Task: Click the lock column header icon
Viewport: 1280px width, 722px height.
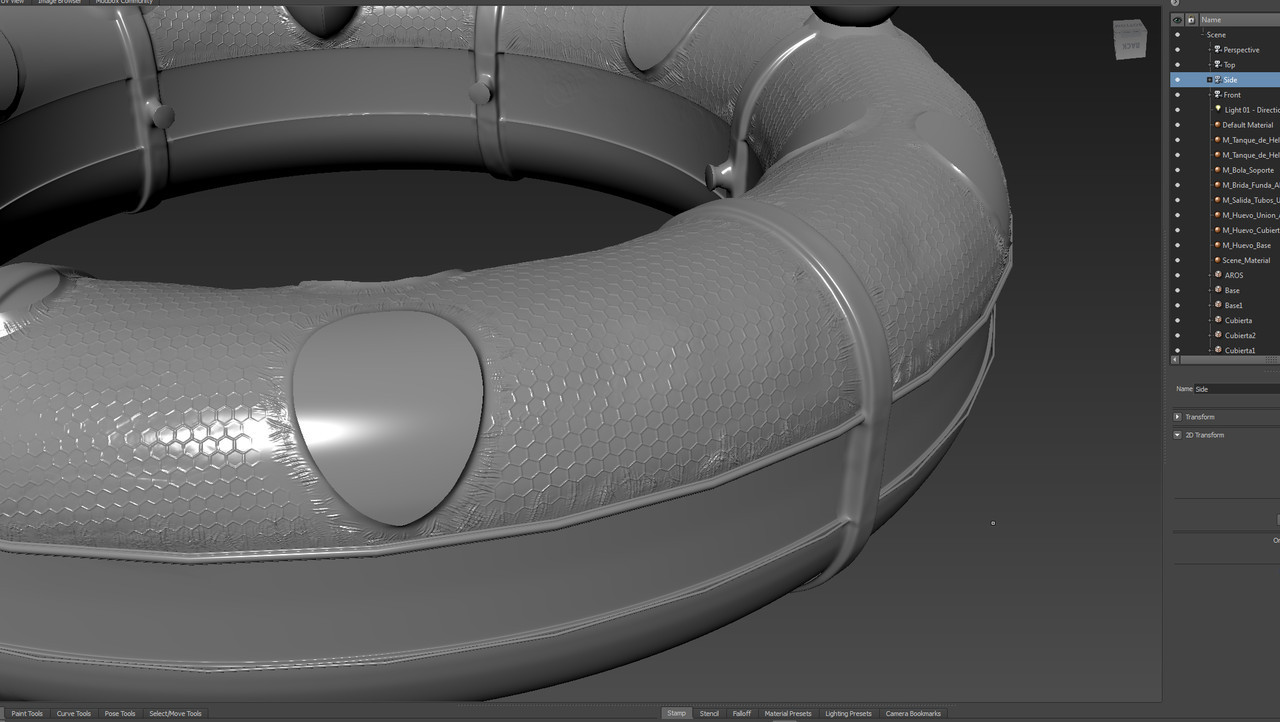Action: (x=1190, y=20)
